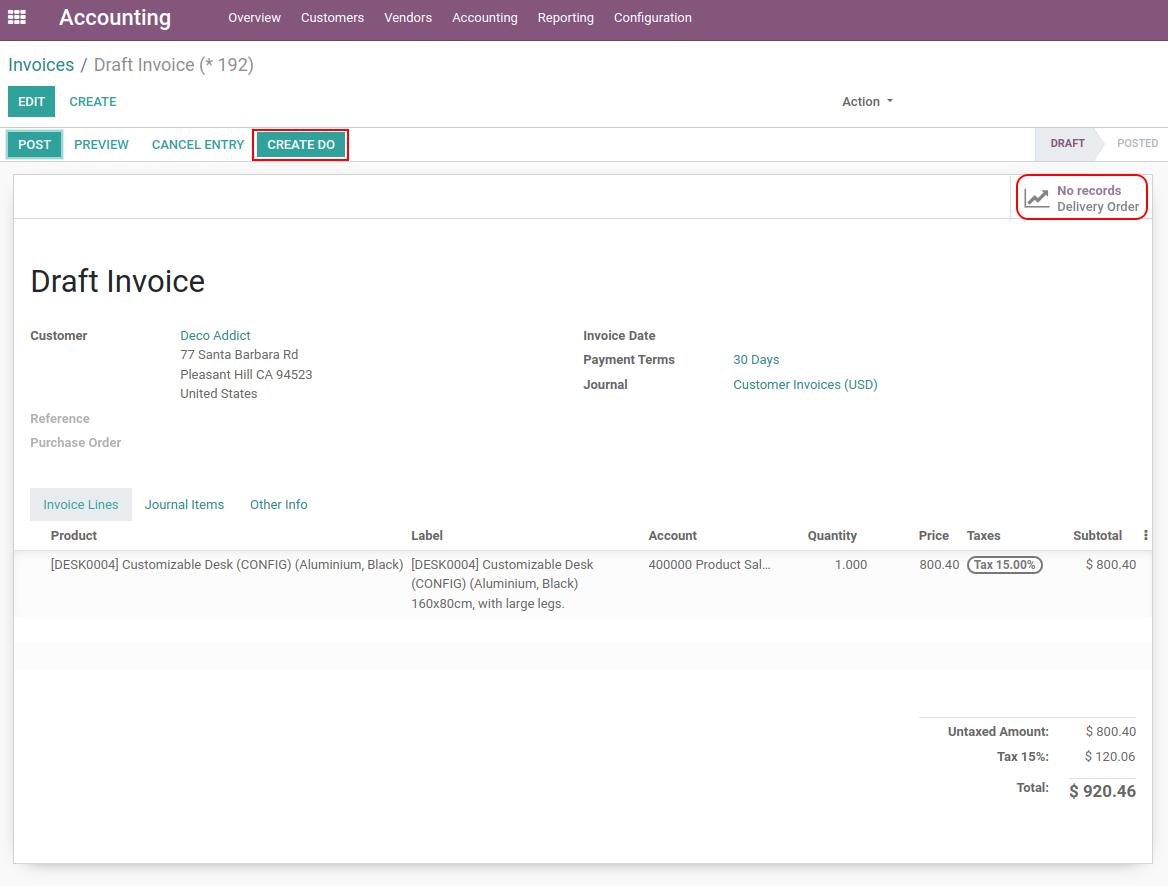Open the Customers menu

click(332, 18)
